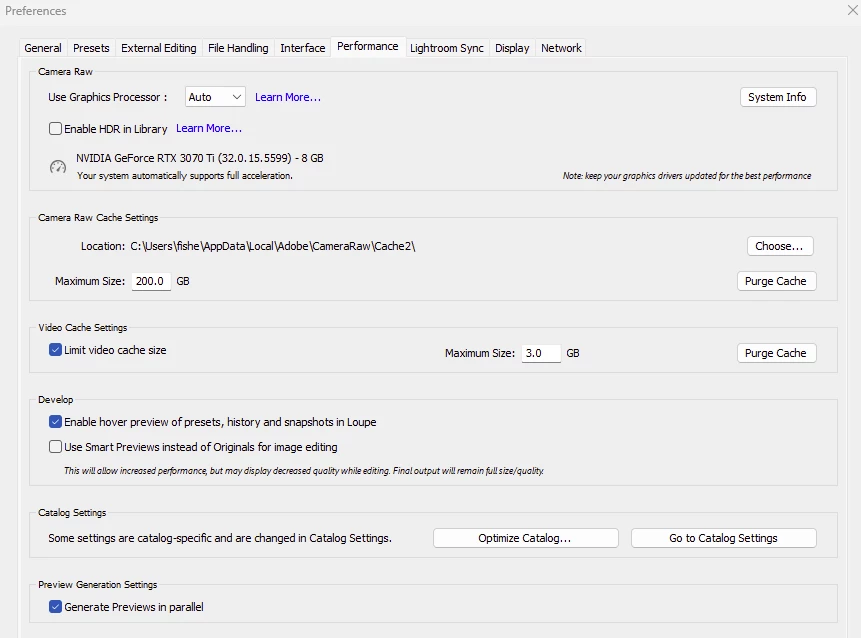
Task: Enable HDR in Library checkbox
Action: pos(55,128)
